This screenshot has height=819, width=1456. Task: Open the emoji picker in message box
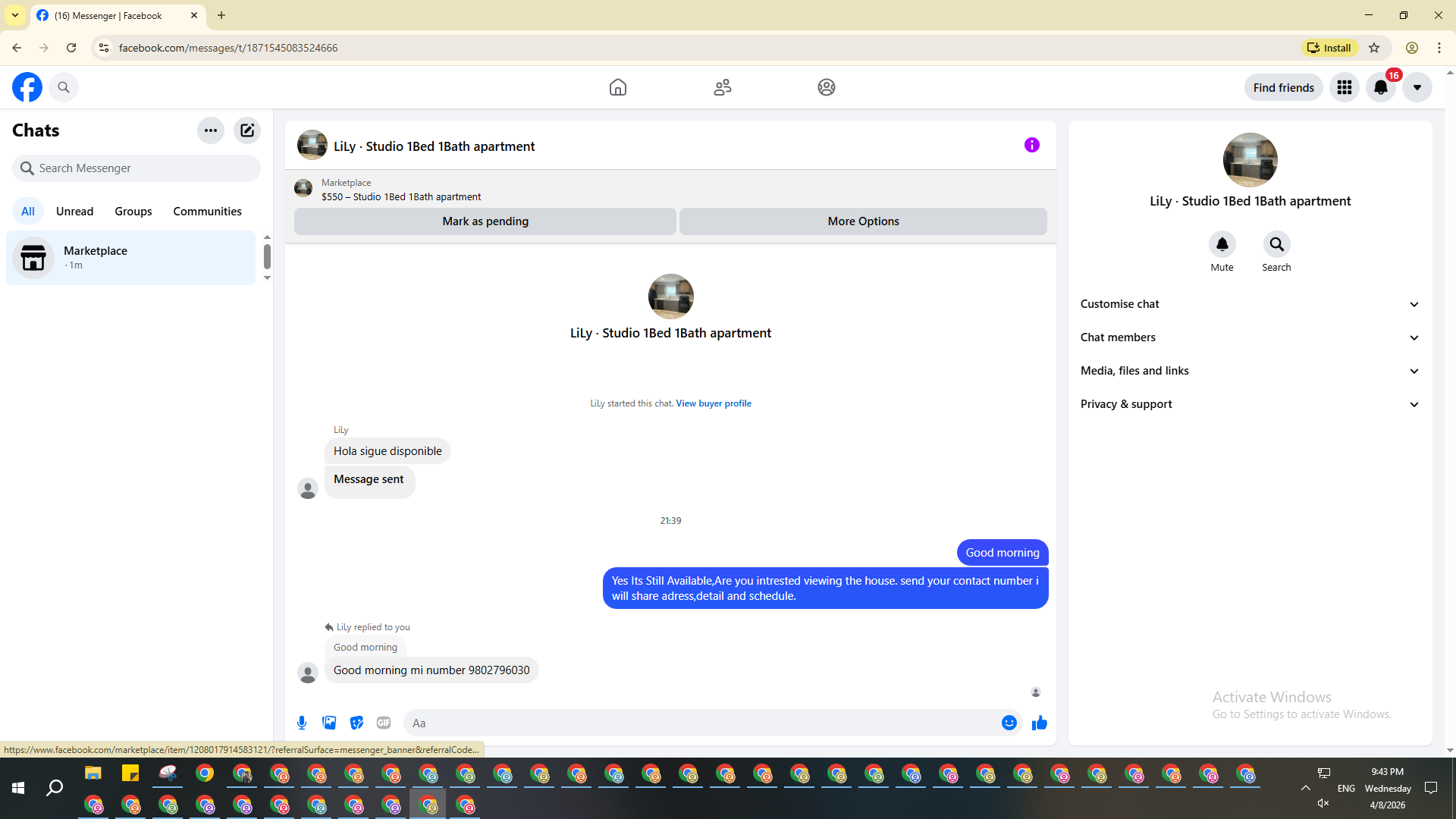click(x=1009, y=723)
